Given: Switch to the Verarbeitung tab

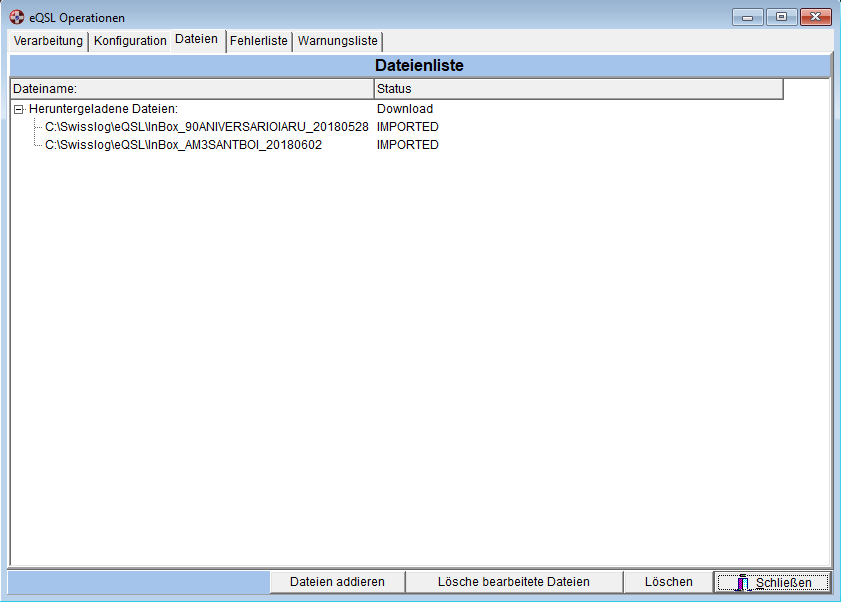Looking at the screenshot, I should click(x=48, y=41).
